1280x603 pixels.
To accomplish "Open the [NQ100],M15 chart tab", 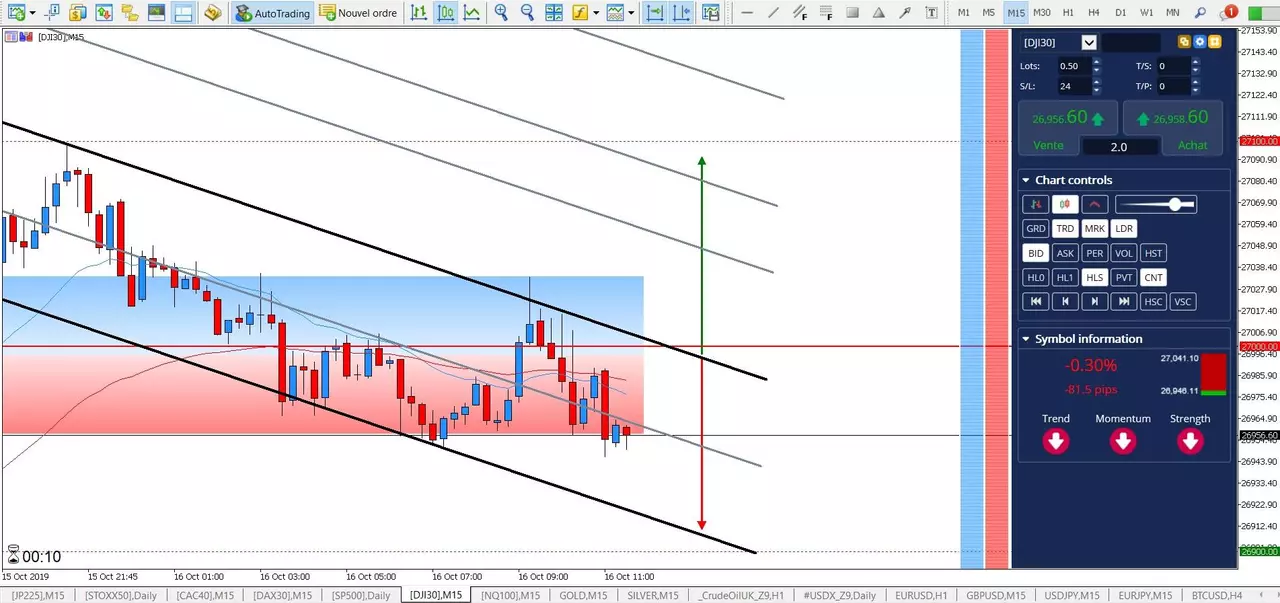I will tap(511, 595).
